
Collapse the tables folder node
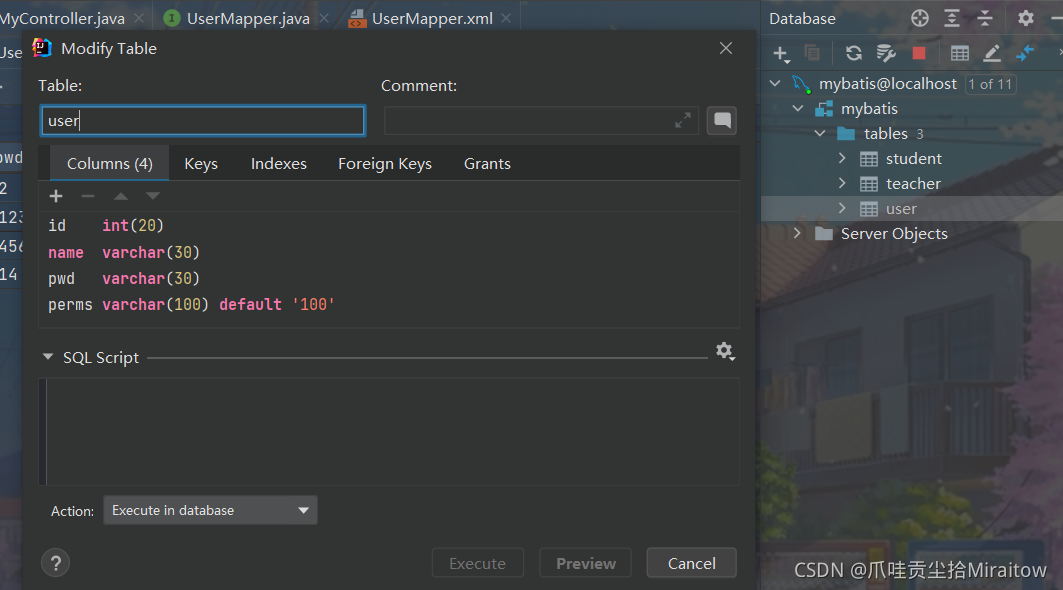tap(820, 134)
